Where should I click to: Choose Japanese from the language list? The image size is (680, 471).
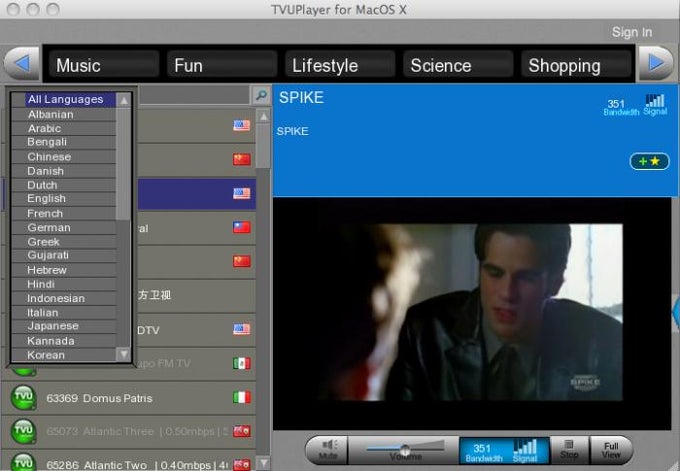(64, 326)
